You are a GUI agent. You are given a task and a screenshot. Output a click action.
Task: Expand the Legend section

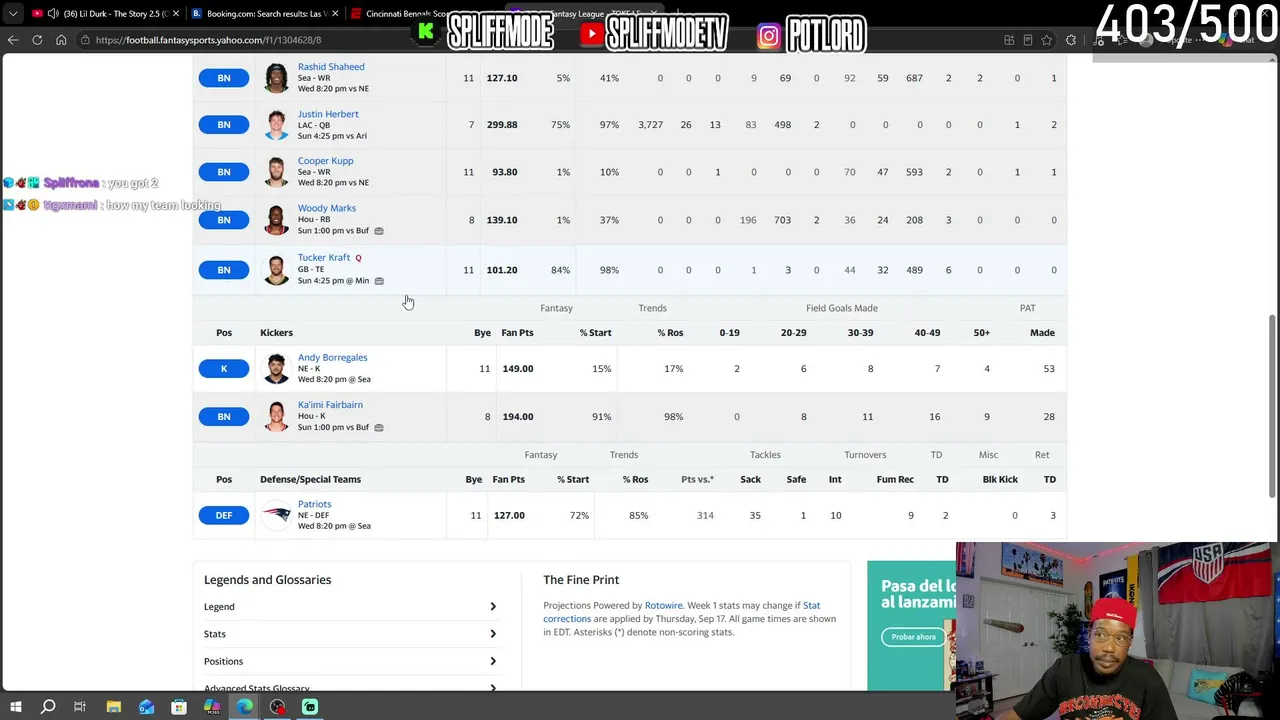[x=350, y=607]
